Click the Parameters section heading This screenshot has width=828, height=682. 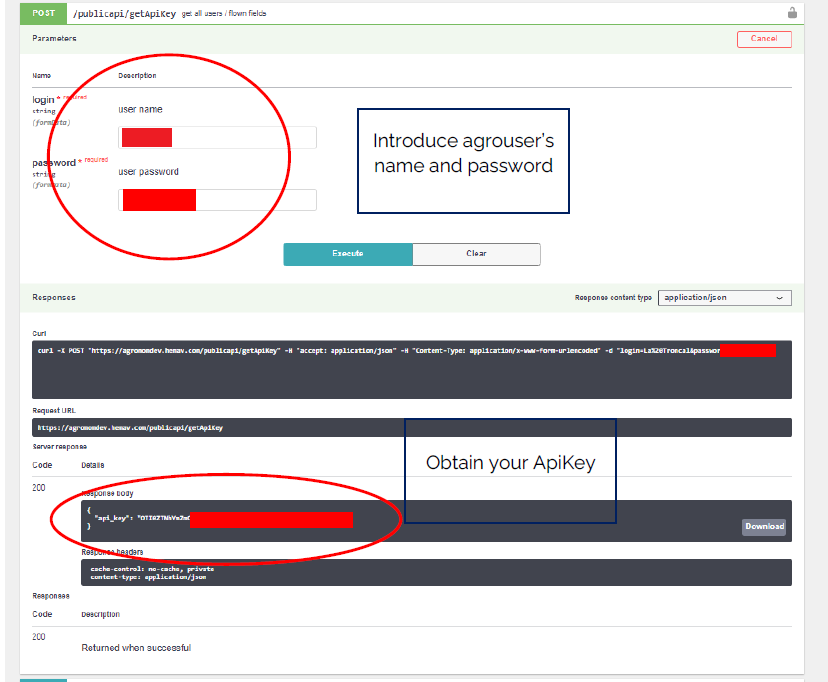(54, 39)
